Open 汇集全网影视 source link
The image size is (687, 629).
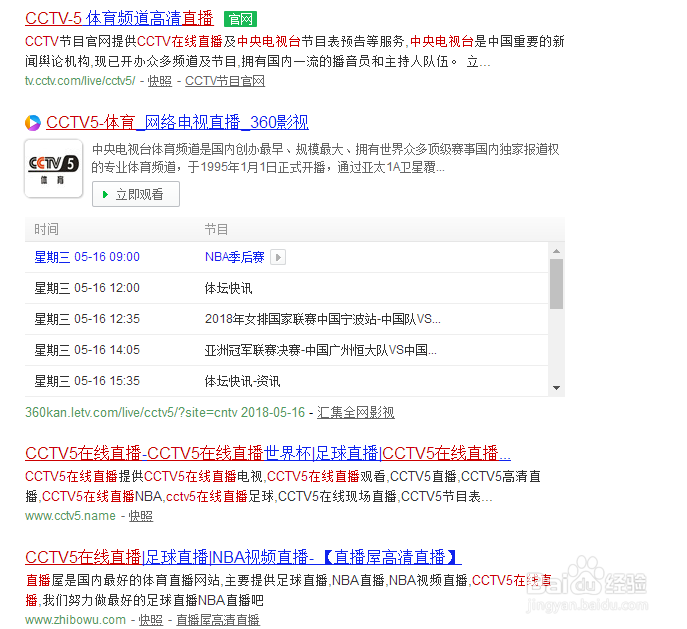[356, 412]
